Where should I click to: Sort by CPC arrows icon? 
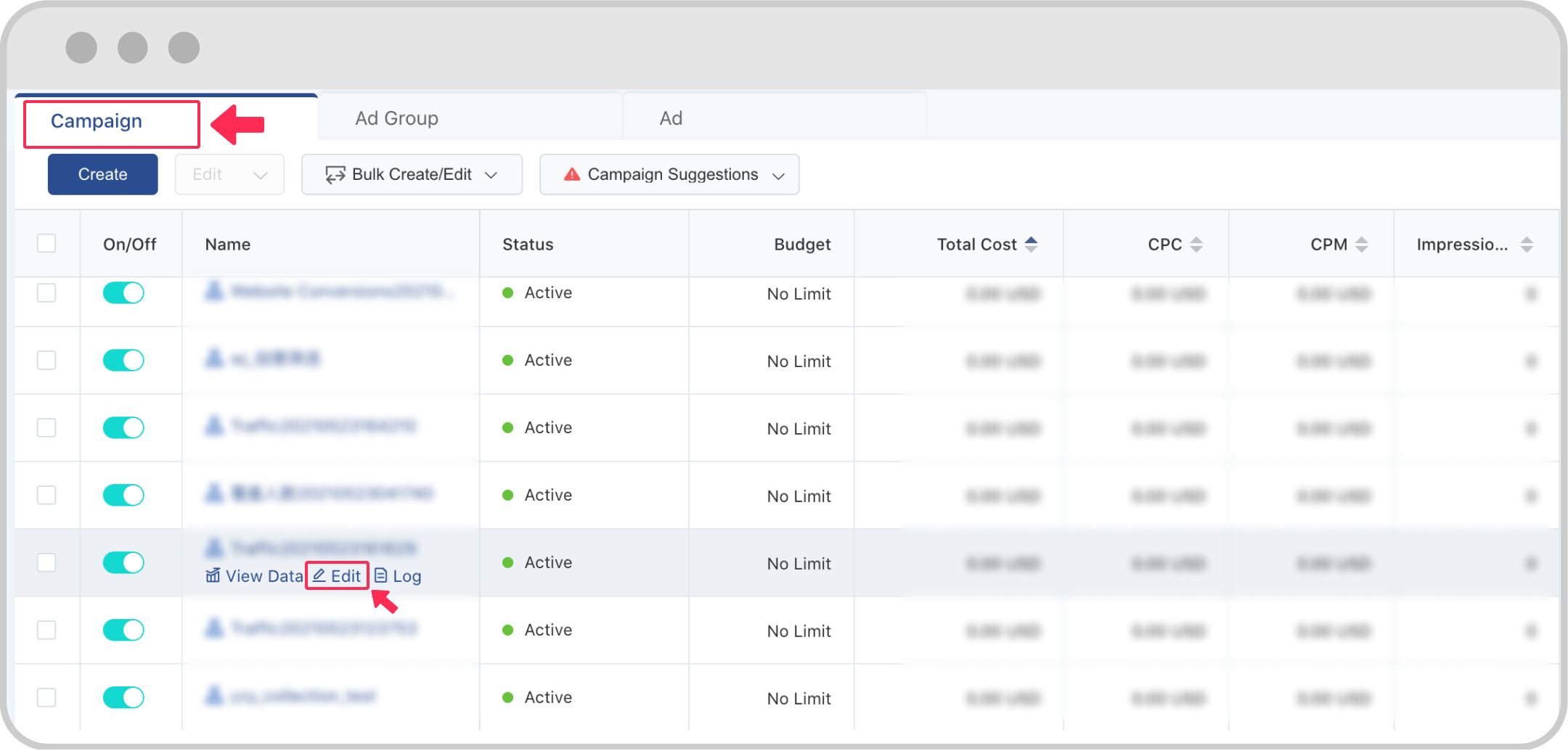click(1196, 245)
